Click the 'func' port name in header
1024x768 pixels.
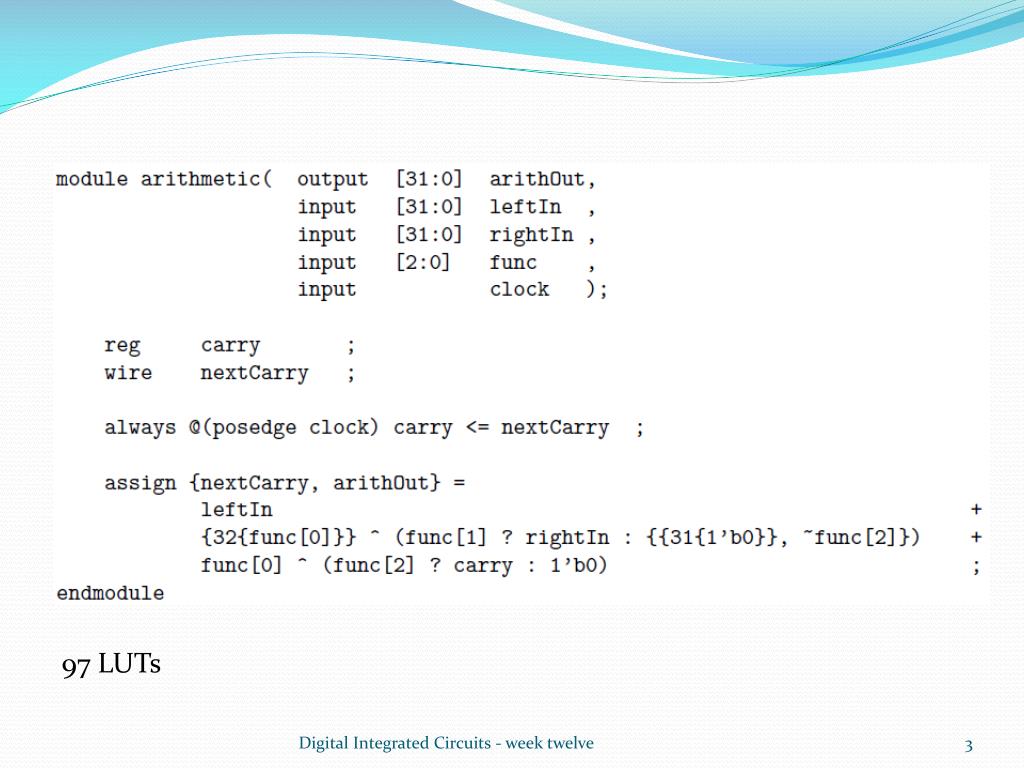(513, 263)
